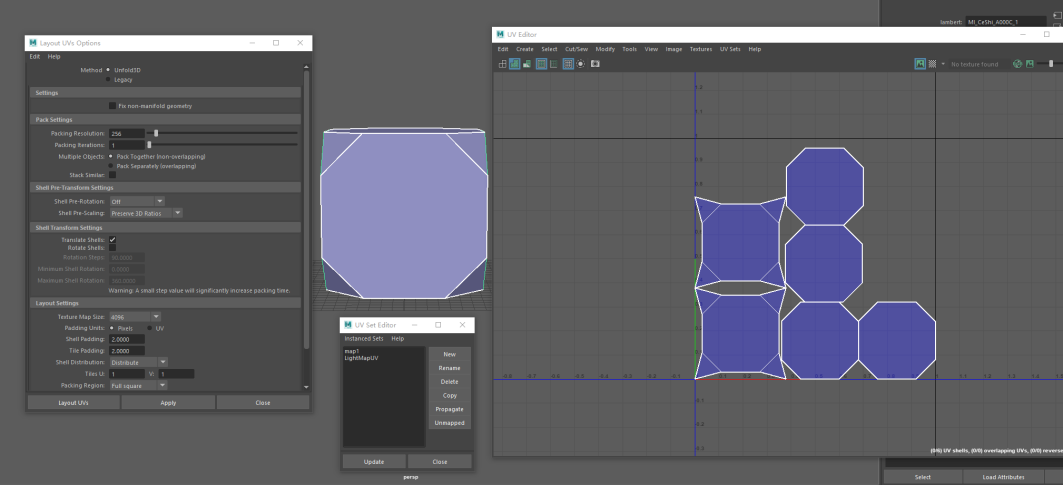Select the Legacy method radio button
The width and height of the screenshot is (1063, 485).
(x=108, y=79)
